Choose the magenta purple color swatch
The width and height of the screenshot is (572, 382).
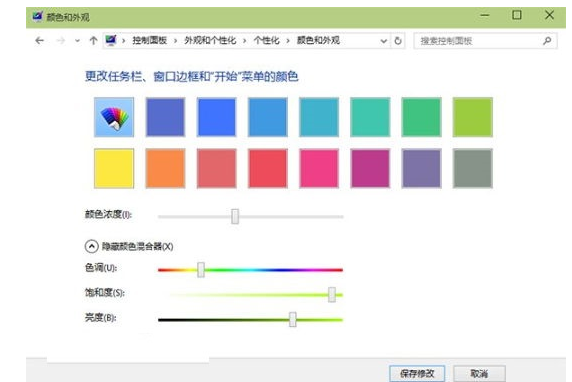click(370, 168)
